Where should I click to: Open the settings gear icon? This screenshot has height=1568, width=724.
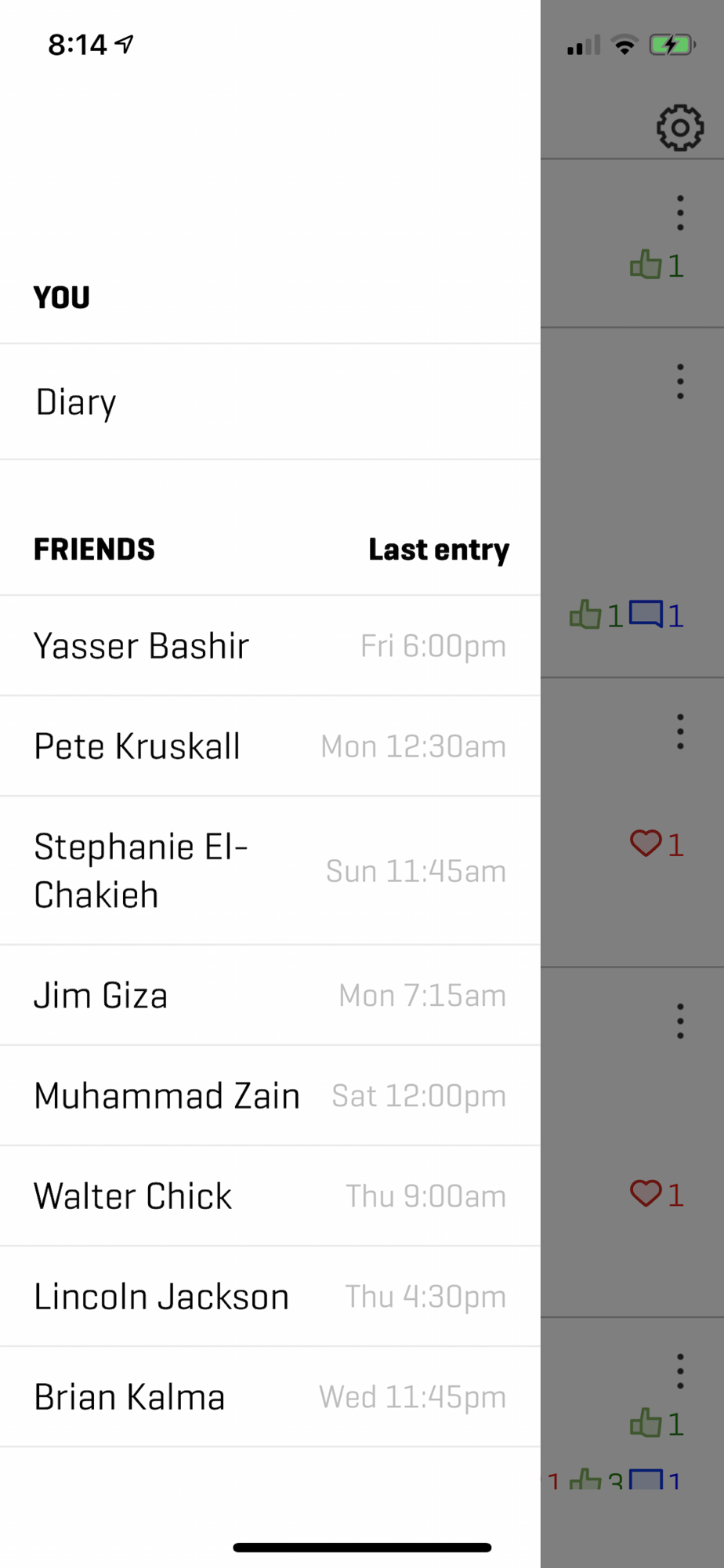[679, 127]
